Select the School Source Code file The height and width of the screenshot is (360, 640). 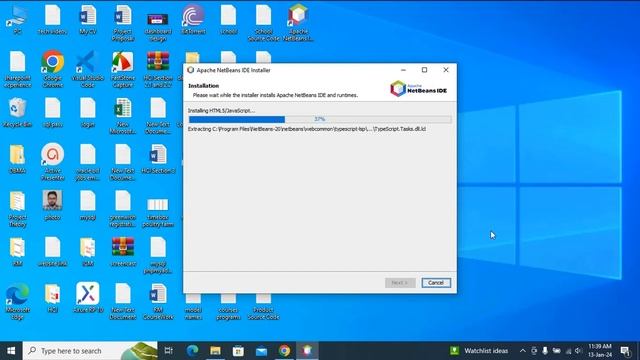coord(264,23)
